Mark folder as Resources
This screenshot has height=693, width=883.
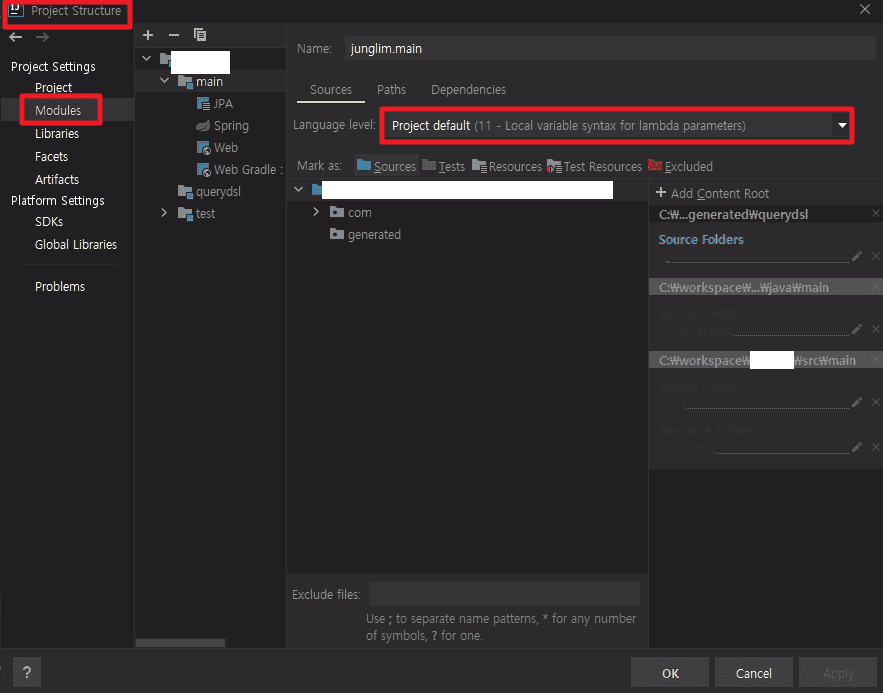[x=507, y=166]
